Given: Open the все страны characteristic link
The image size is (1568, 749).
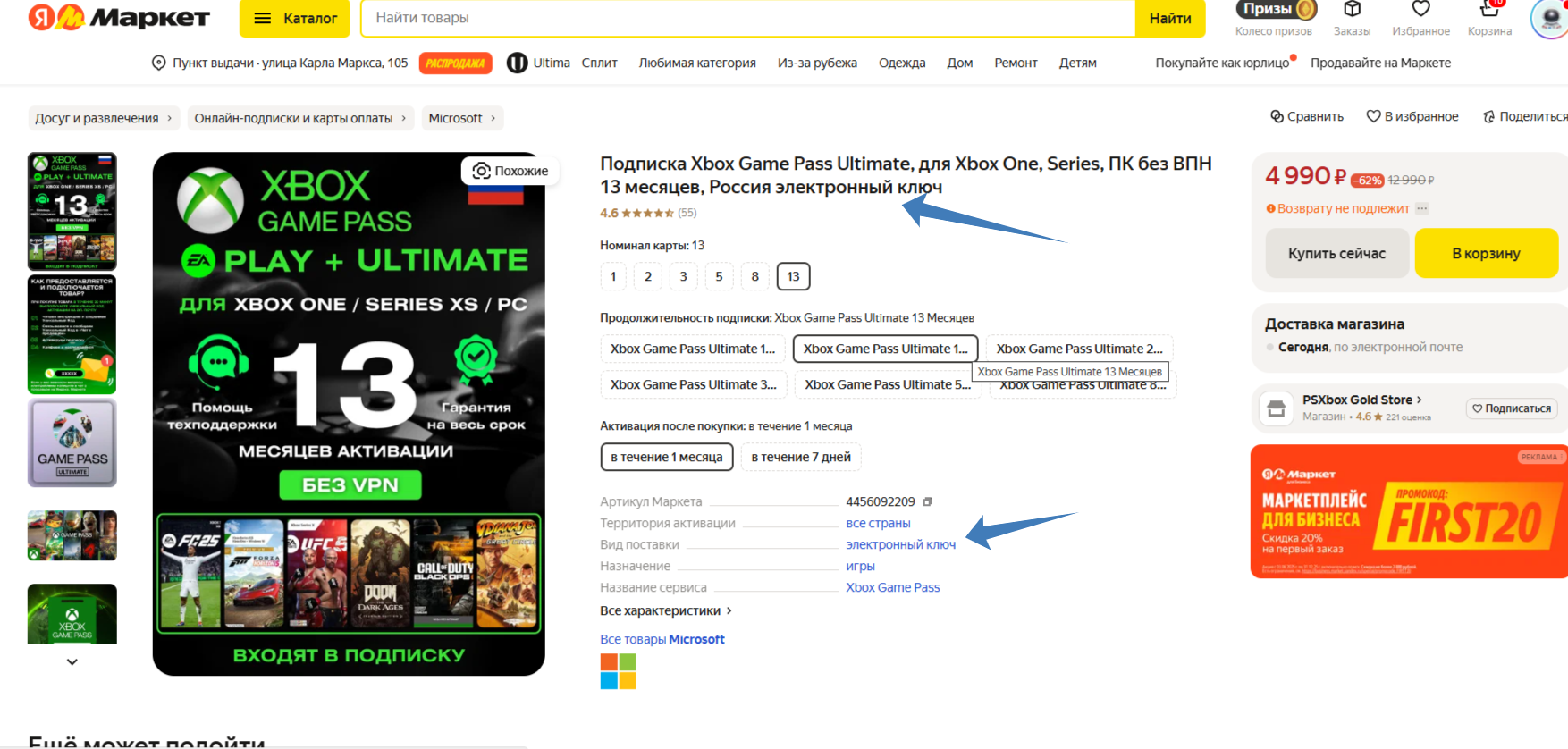Looking at the screenshot, I should [878, 523].
